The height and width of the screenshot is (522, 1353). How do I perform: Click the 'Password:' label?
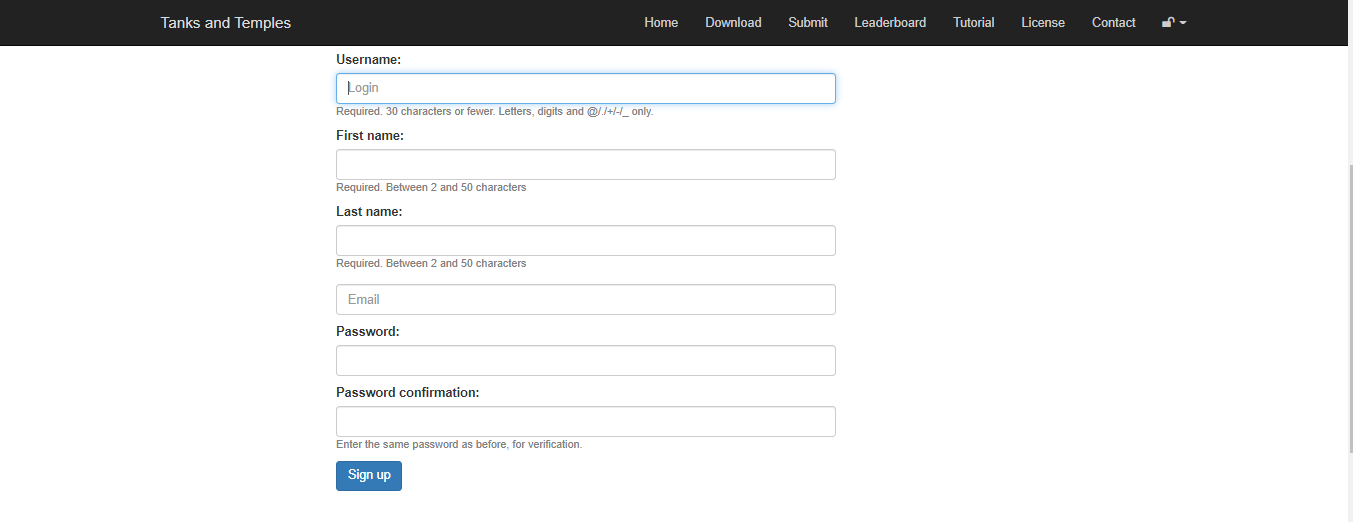coord(368,331)
